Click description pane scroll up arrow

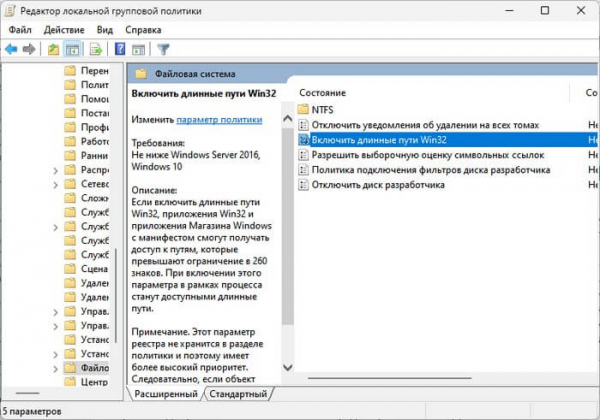[x=287, y=118]
